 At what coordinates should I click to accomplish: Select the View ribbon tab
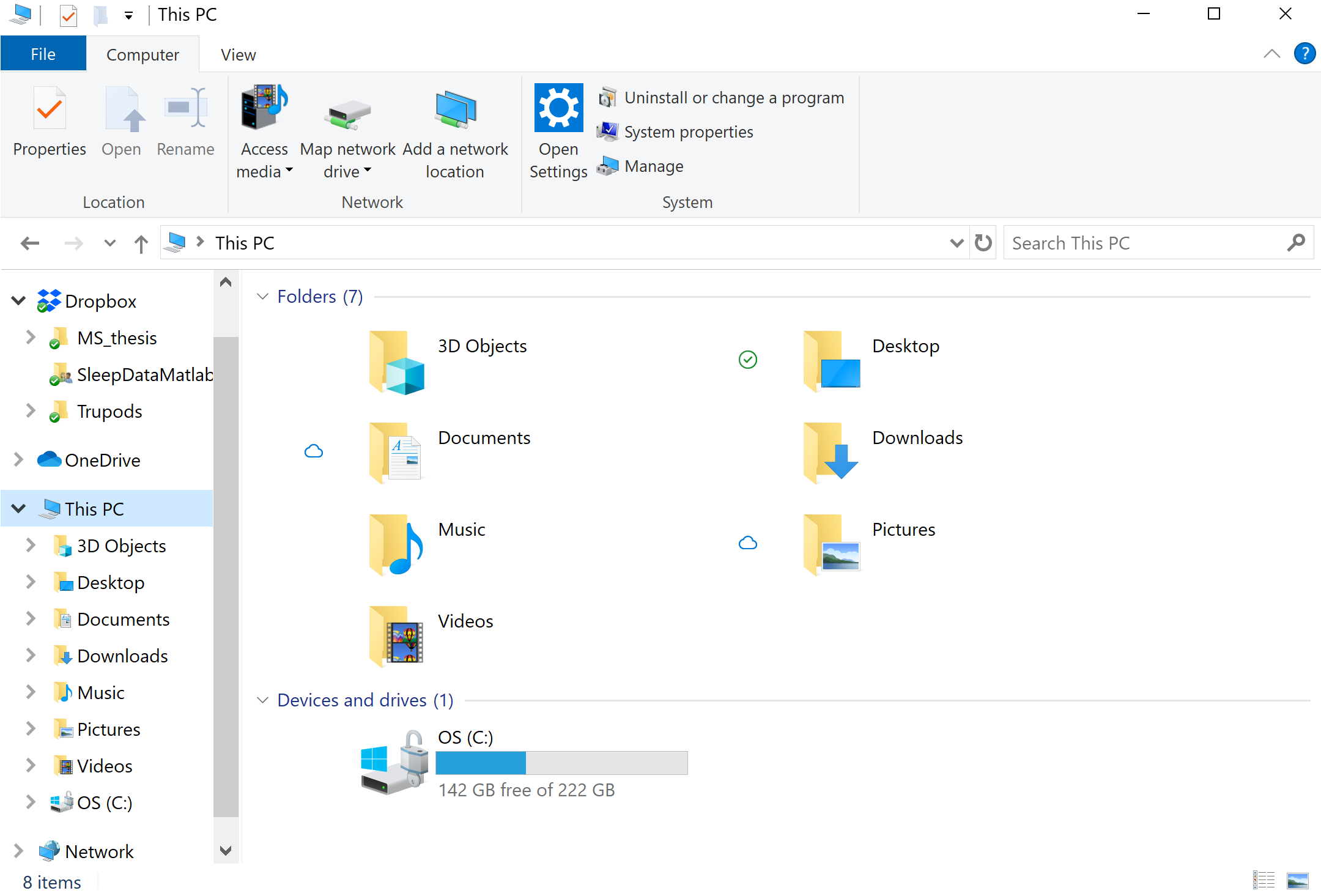(237, 55)
